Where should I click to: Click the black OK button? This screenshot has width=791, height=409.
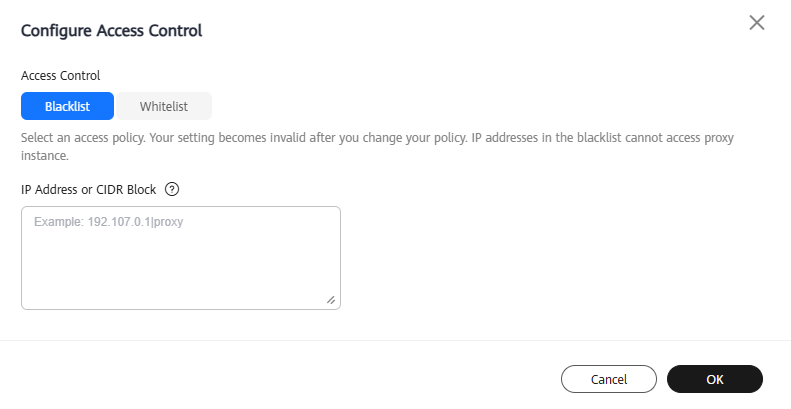715,379
